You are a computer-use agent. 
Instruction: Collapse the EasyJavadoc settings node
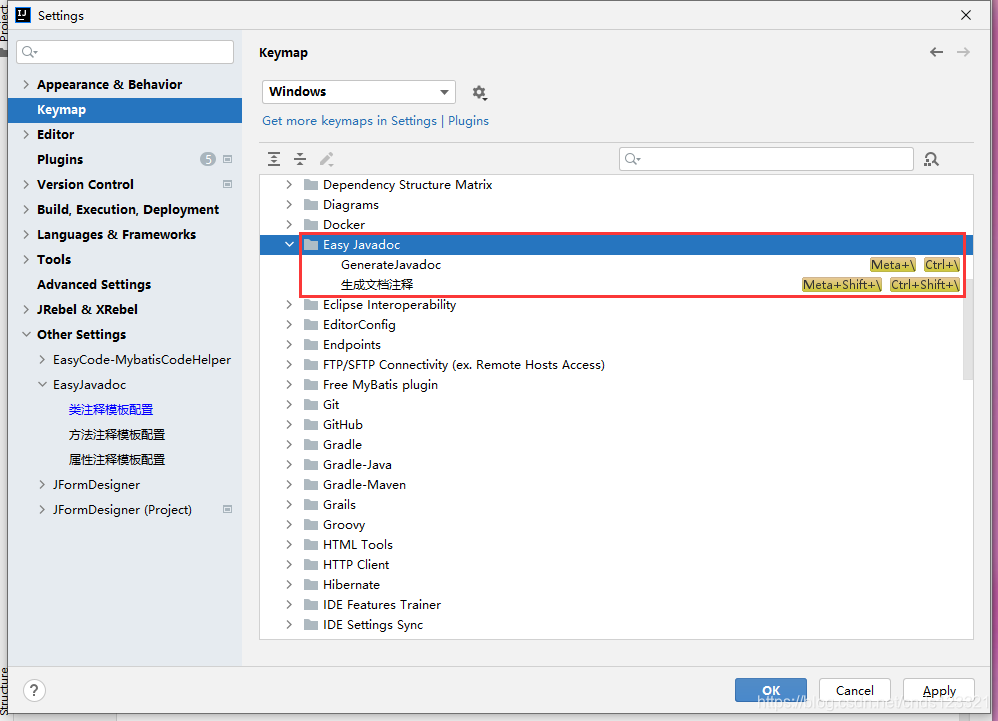click(x=42, y=384)
